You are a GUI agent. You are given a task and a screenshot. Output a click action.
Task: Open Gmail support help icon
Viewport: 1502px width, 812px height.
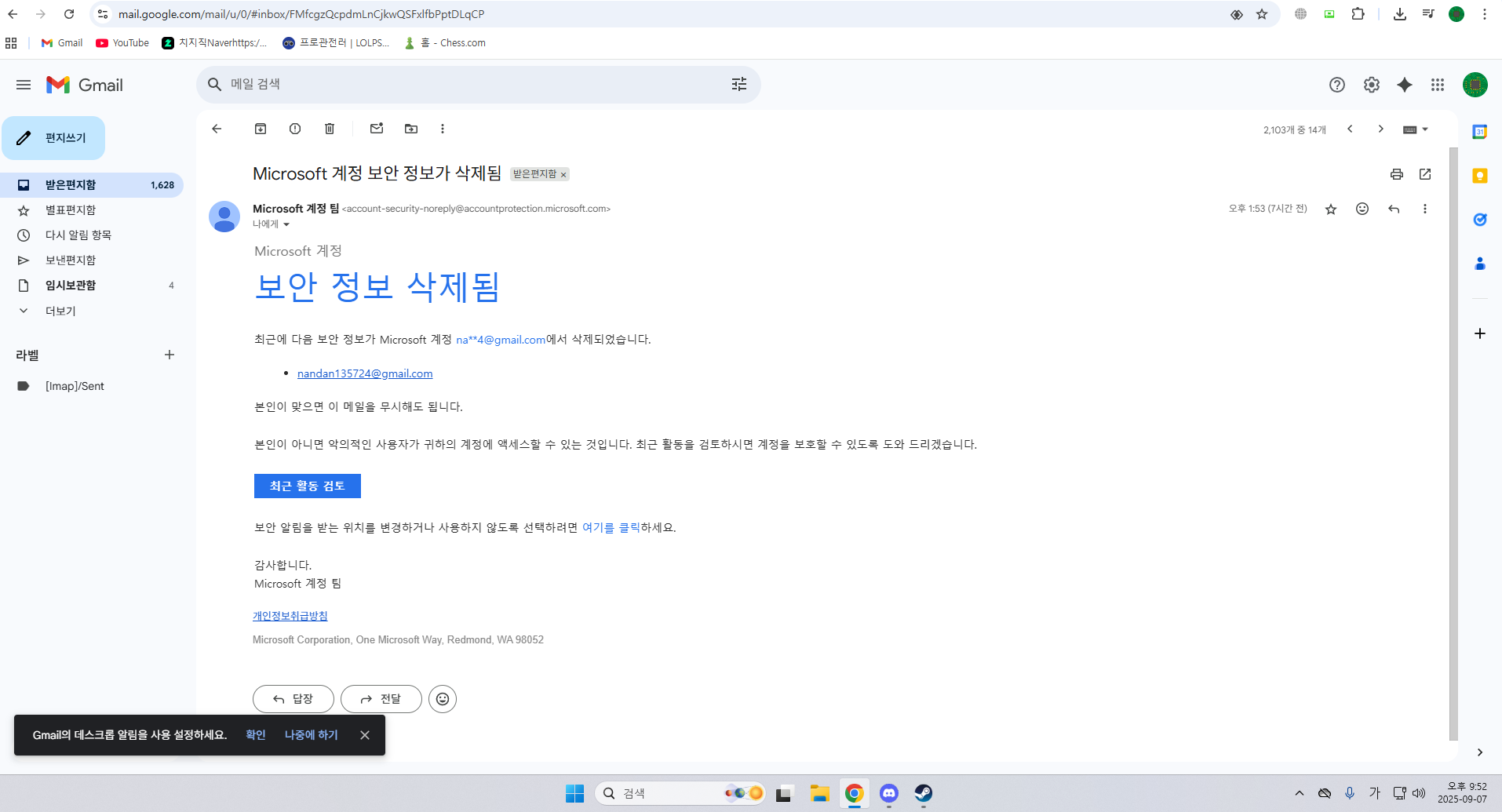point(1337,85)
